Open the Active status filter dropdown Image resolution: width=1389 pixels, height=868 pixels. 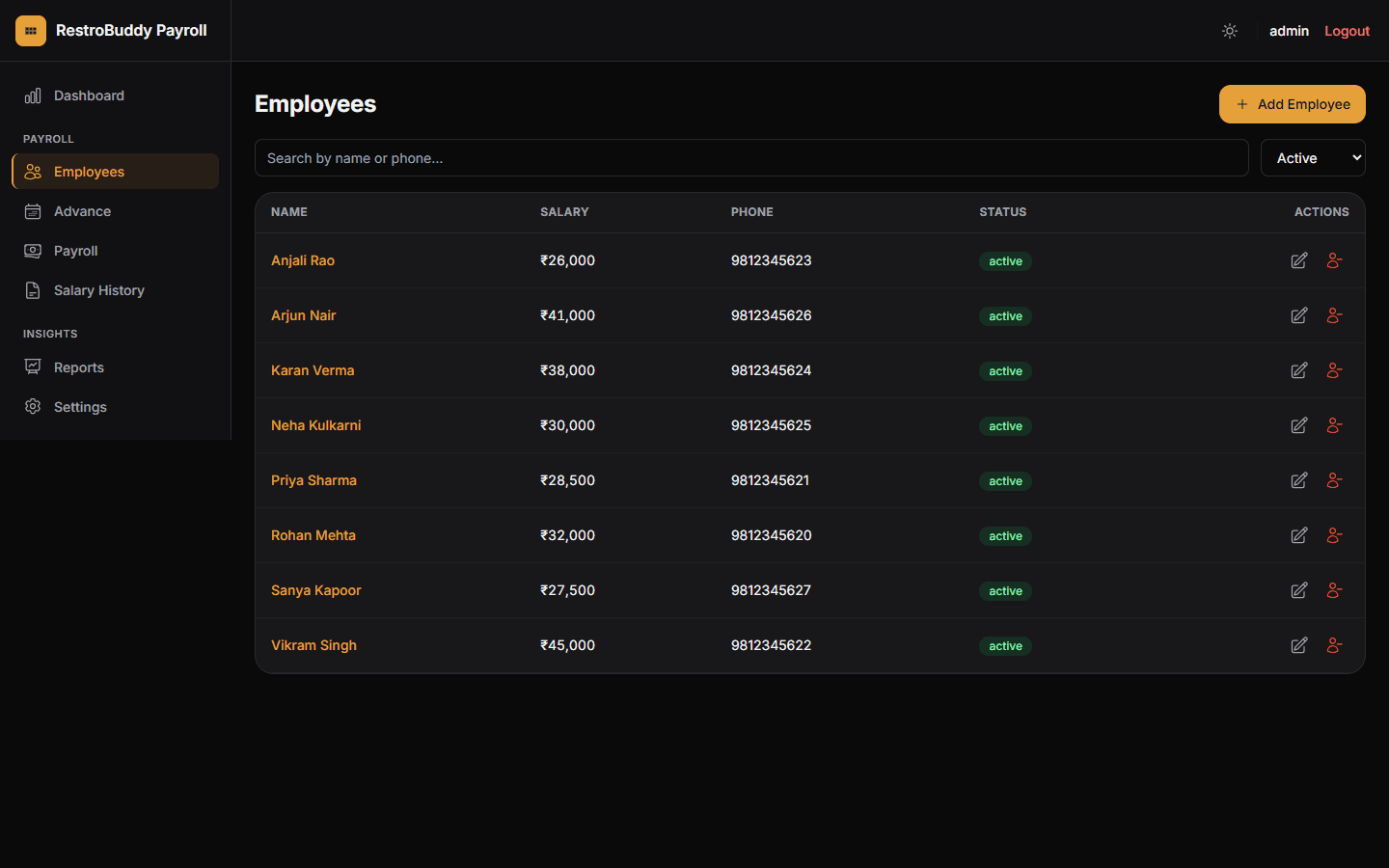click(1313, 158)
